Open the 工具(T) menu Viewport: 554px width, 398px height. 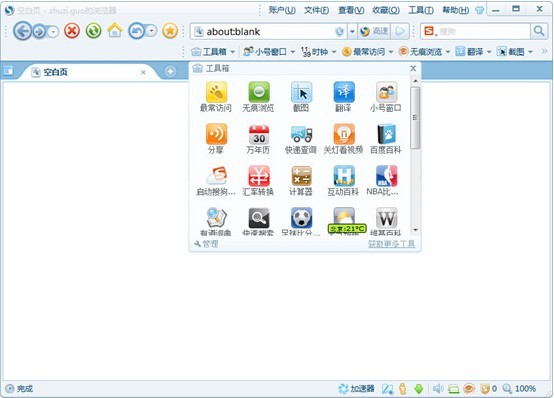pyautogui.click(x=421, y=10)
